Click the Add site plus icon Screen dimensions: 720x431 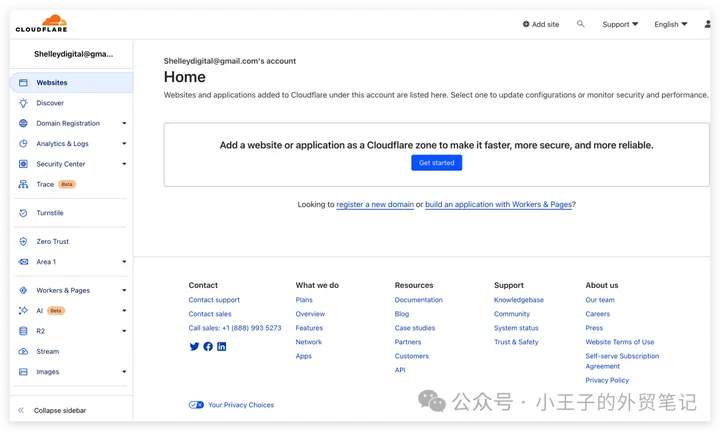526,24
